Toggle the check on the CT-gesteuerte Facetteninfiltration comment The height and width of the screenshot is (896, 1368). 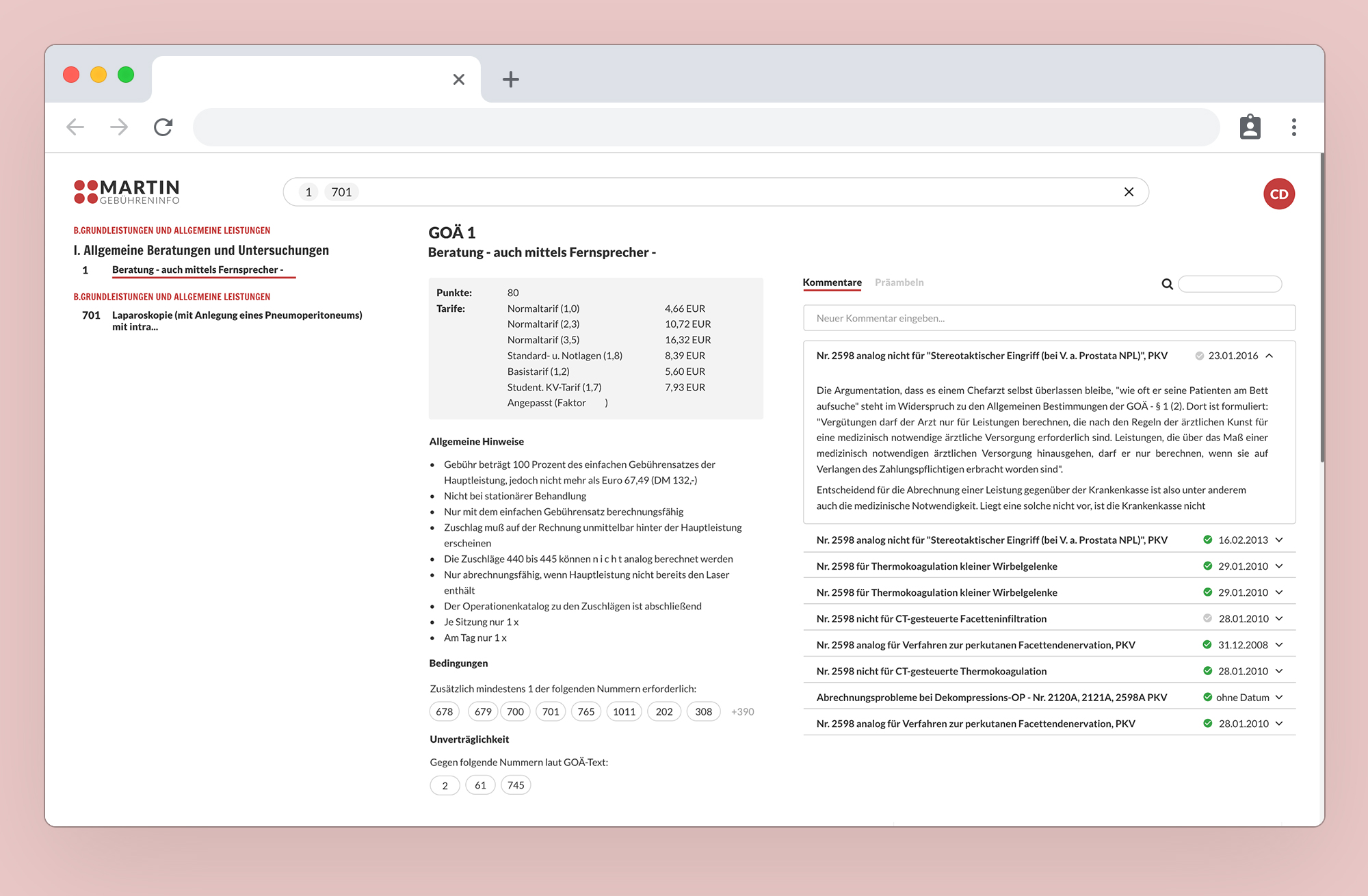click(1207, 618)
